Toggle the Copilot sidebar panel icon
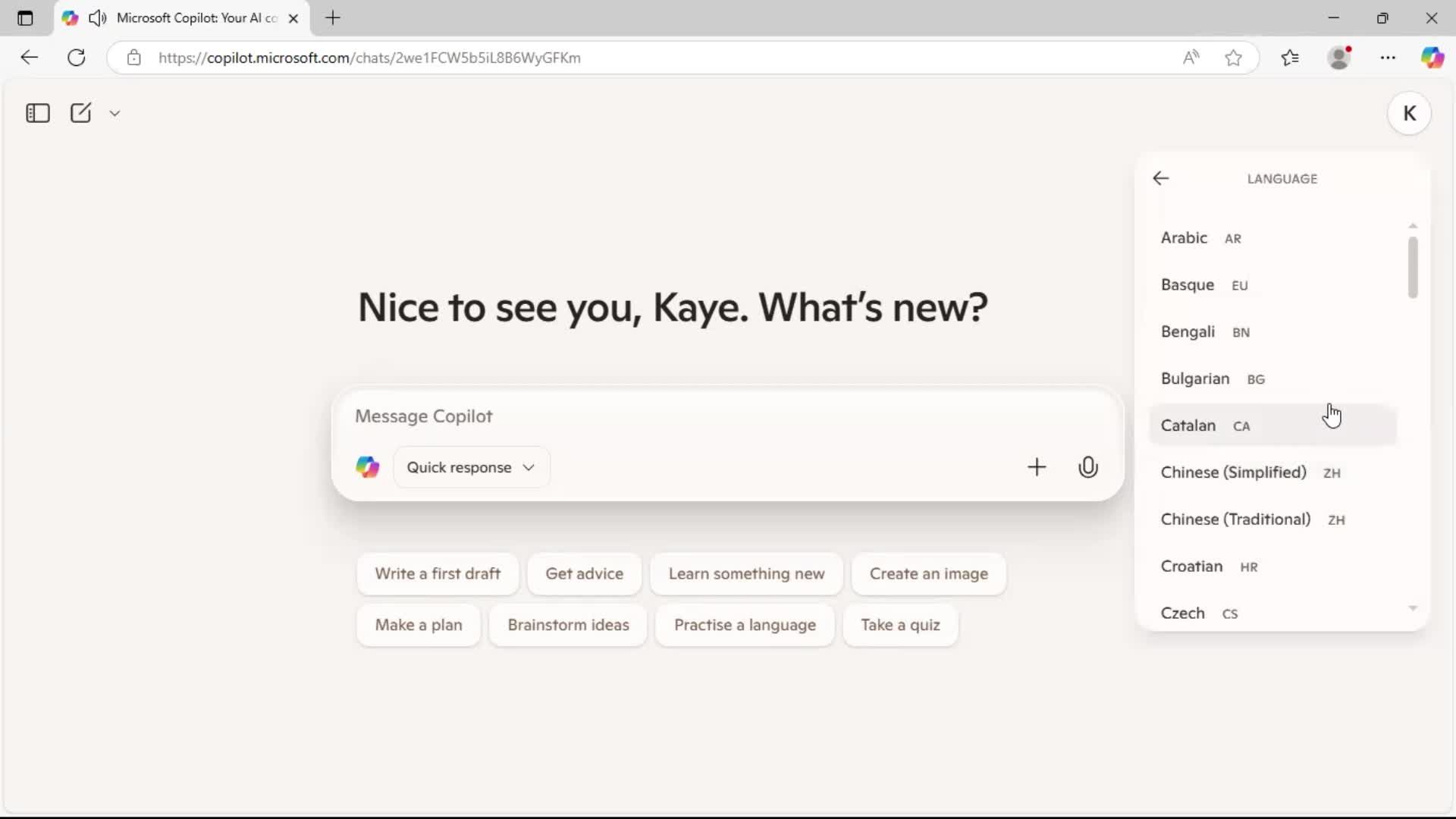The width and height of the screenshot is (1456, 819). point(37,113)
